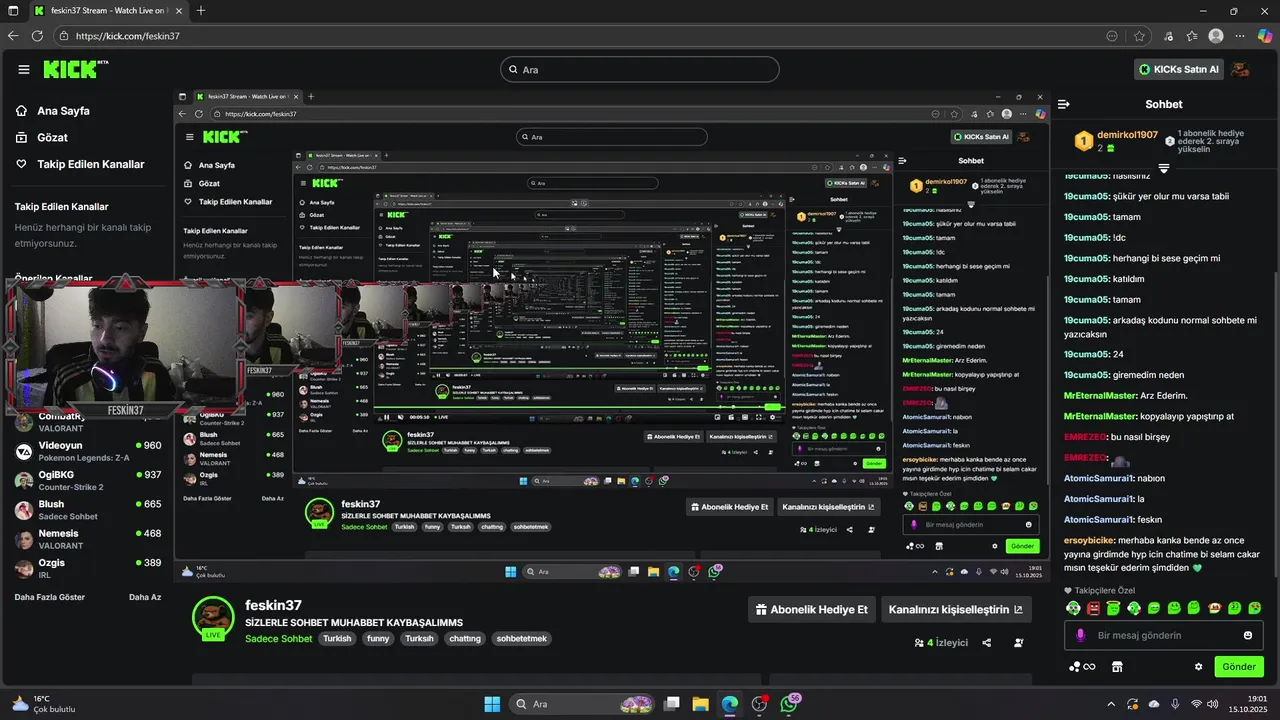
Task: Open emoji picker in chat input
Action: pos(1248,635)
